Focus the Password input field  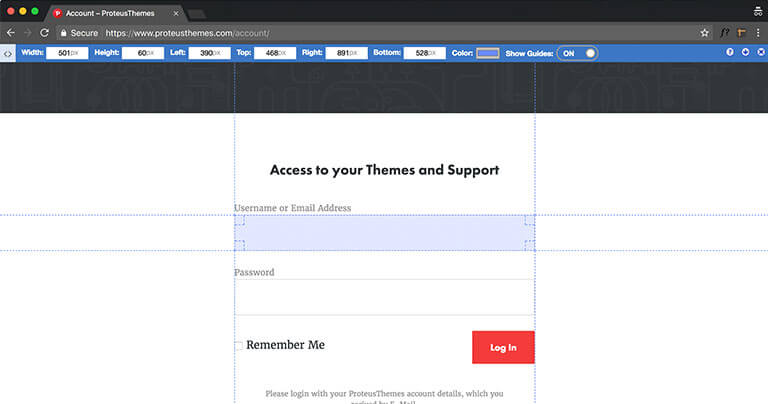pos(384,297)
